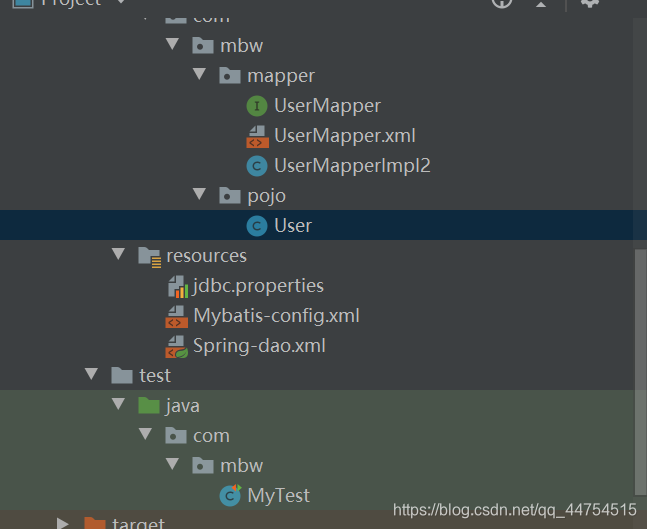Click the jdbc.properties file icon

(178, 287)
